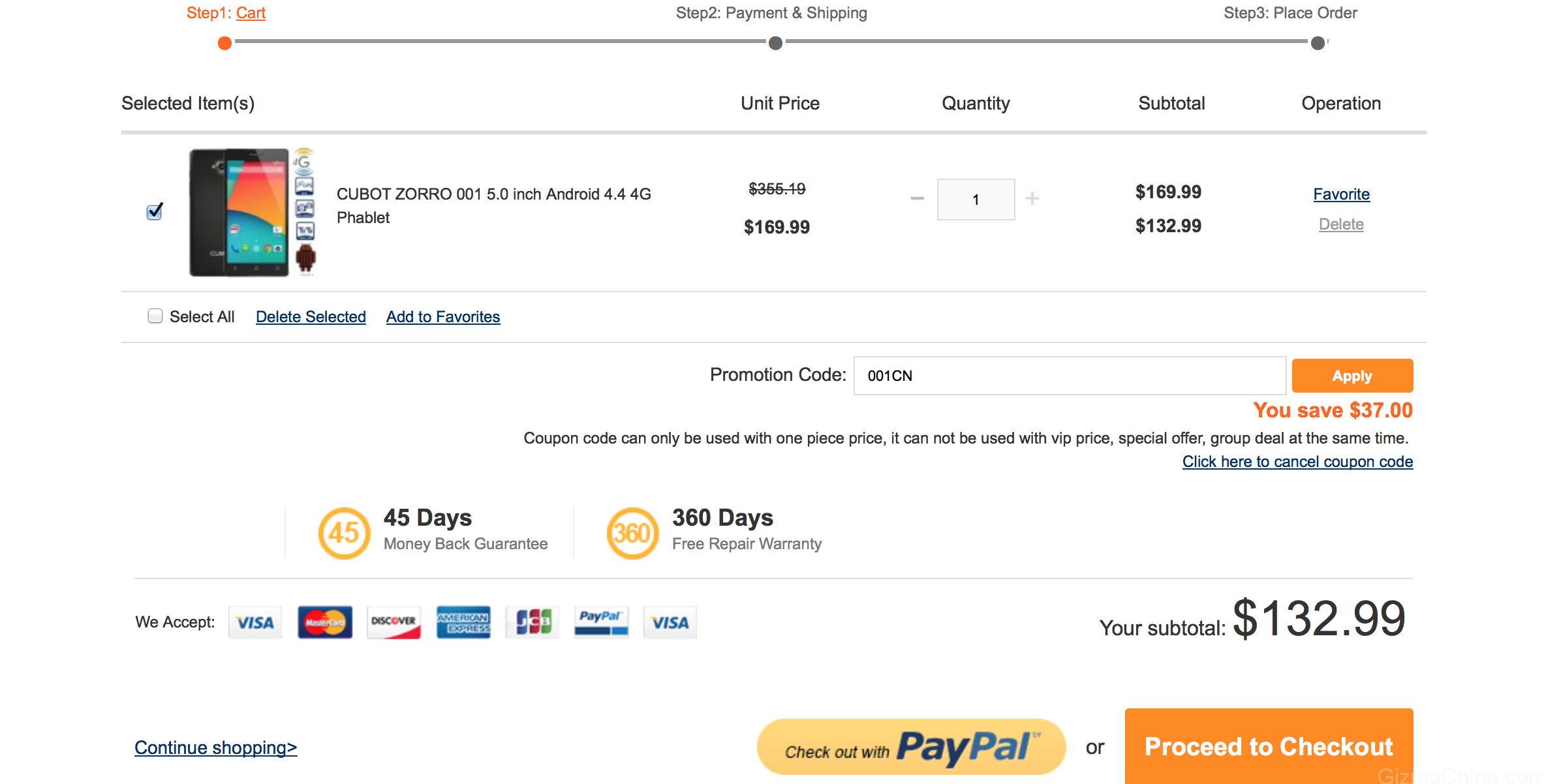The width and height of the screenshot is (1544, 784).
Task: Click the 45 Days guarantee badge
Action: pos(345,534)
